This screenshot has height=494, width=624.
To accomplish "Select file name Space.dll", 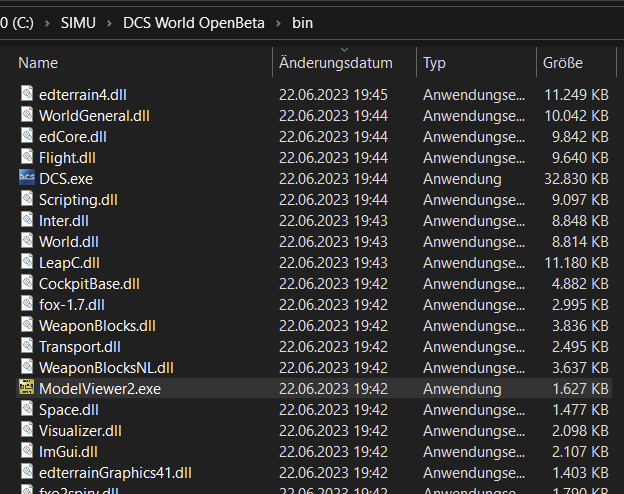I will tap(69, 410).
